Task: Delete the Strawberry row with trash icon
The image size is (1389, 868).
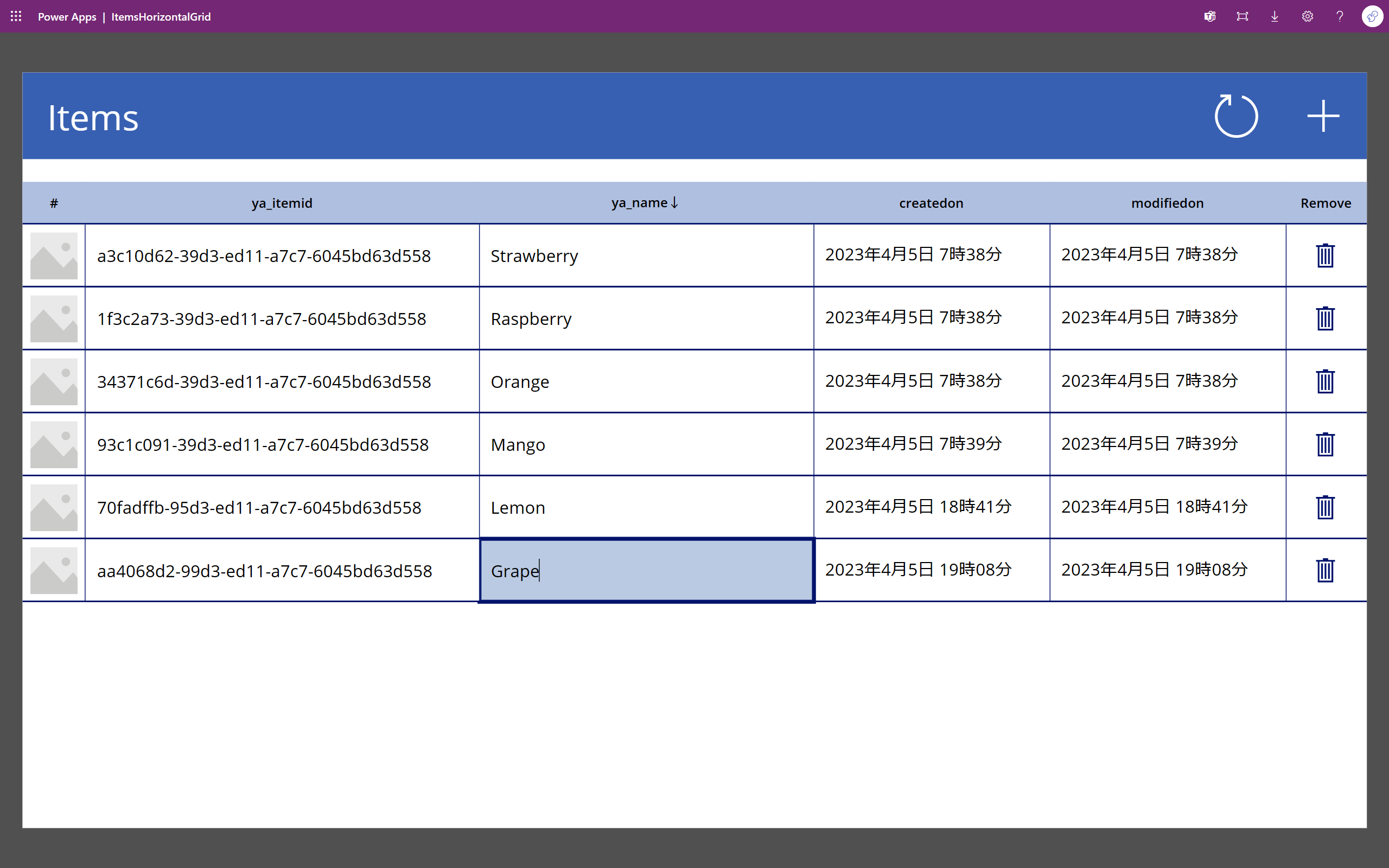Action: (1325, 256)
